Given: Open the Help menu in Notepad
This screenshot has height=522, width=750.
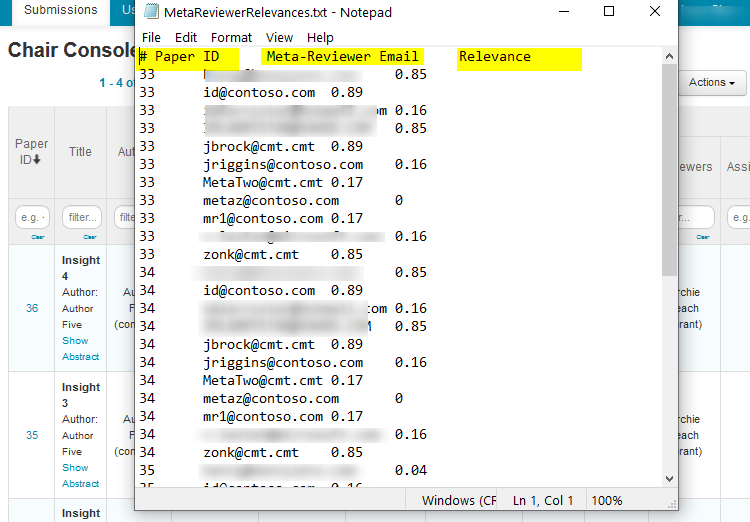Looking at the screenshot, I should pyautogui.click(x=320, y=37).
